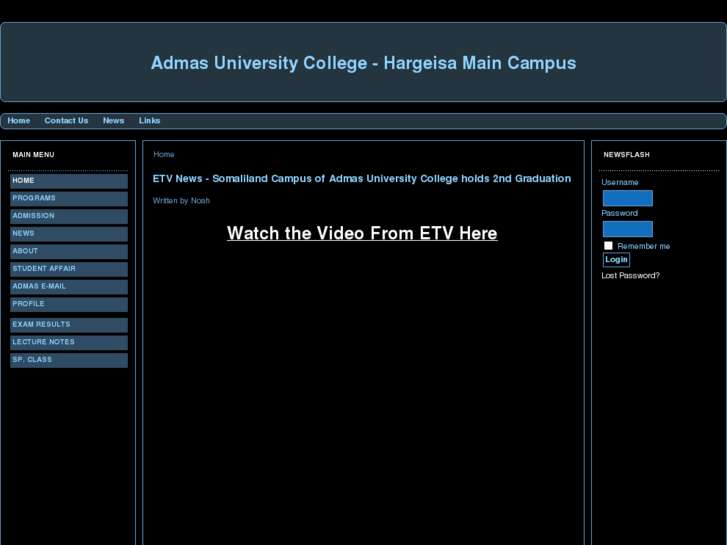Click the NEWSFLASH heading
This screenshot has width=727, height=545.
(626, 155)
